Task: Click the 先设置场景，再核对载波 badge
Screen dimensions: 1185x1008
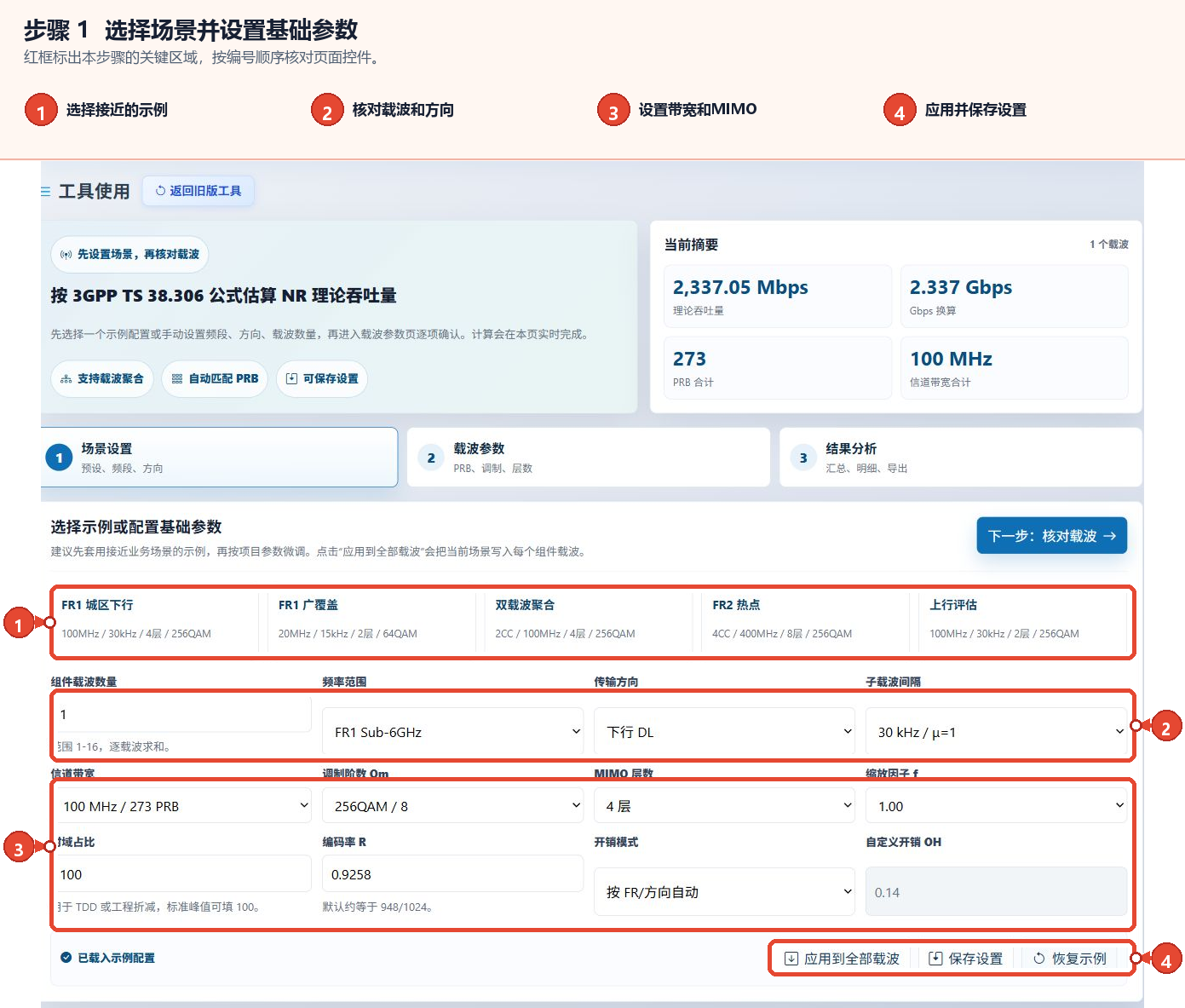Action: point(129,254)
